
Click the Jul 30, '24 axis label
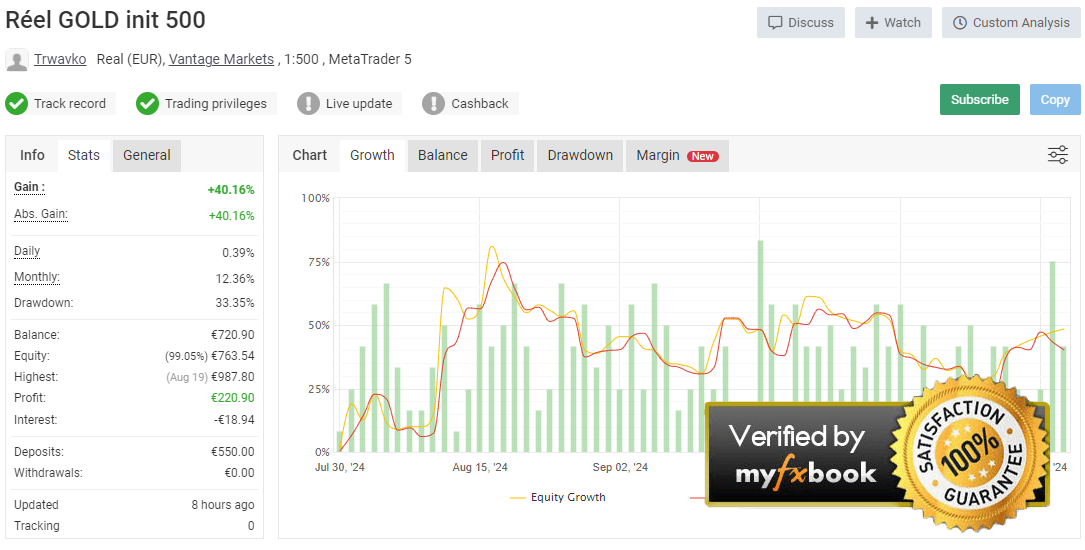[339, 468]
